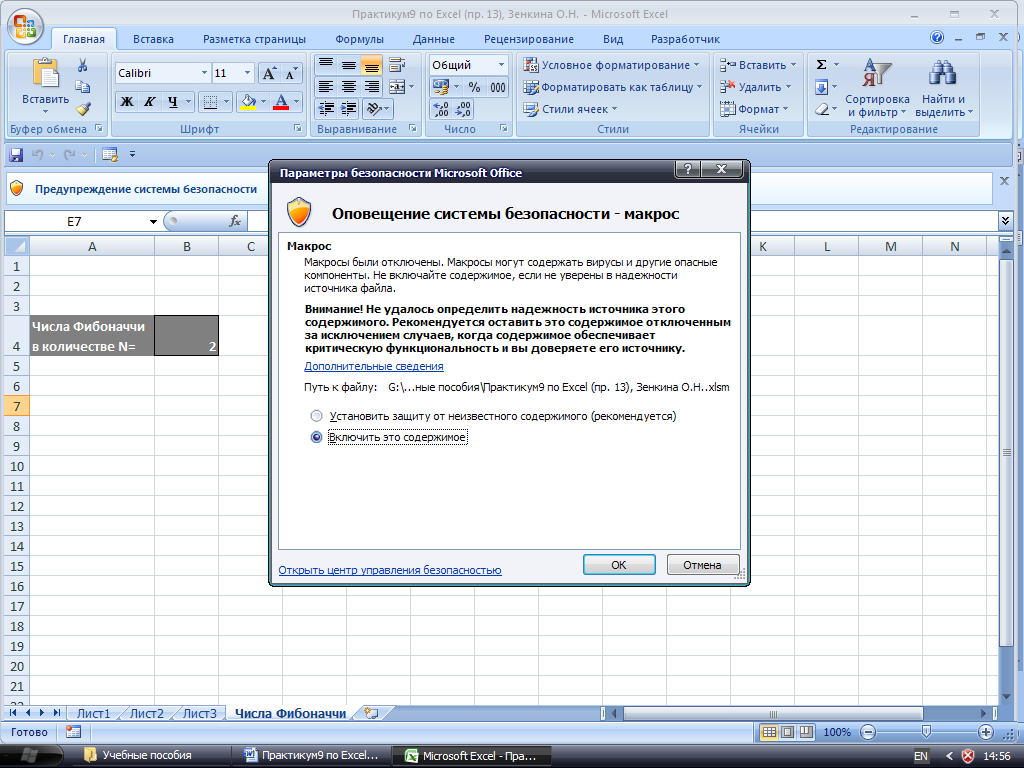The height and width of the screenshot is (768, 1024).
Task: Center text horizontally
Action: (x=349, y=87)
